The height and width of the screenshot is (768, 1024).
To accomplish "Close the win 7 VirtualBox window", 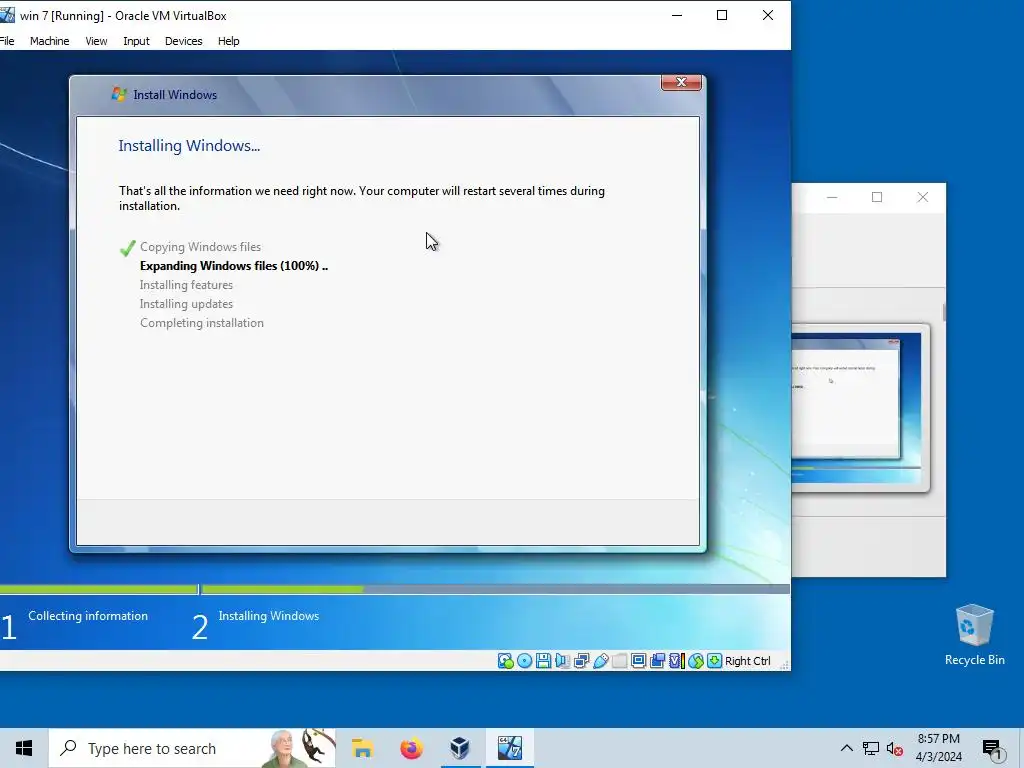I will coord(768,15).
